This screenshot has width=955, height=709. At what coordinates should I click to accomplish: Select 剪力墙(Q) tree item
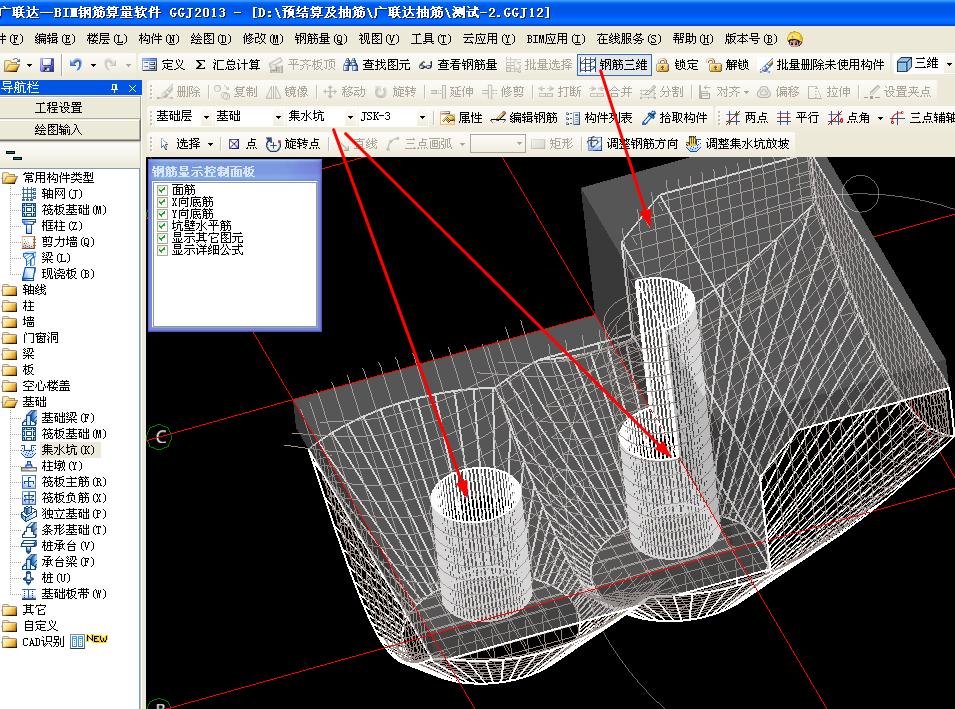click(x=68, y=242)
